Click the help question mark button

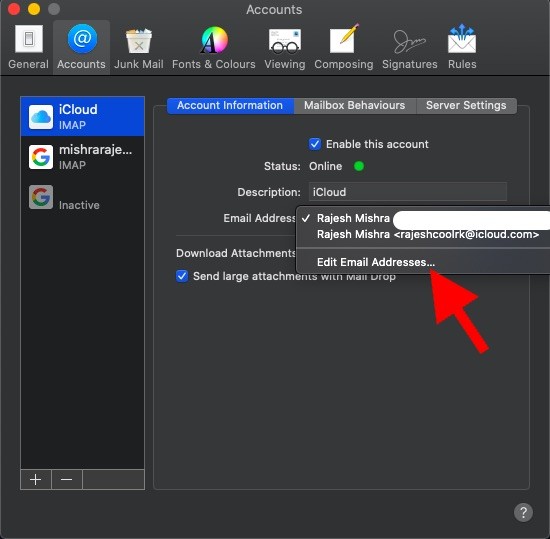(x=523, y=513)
